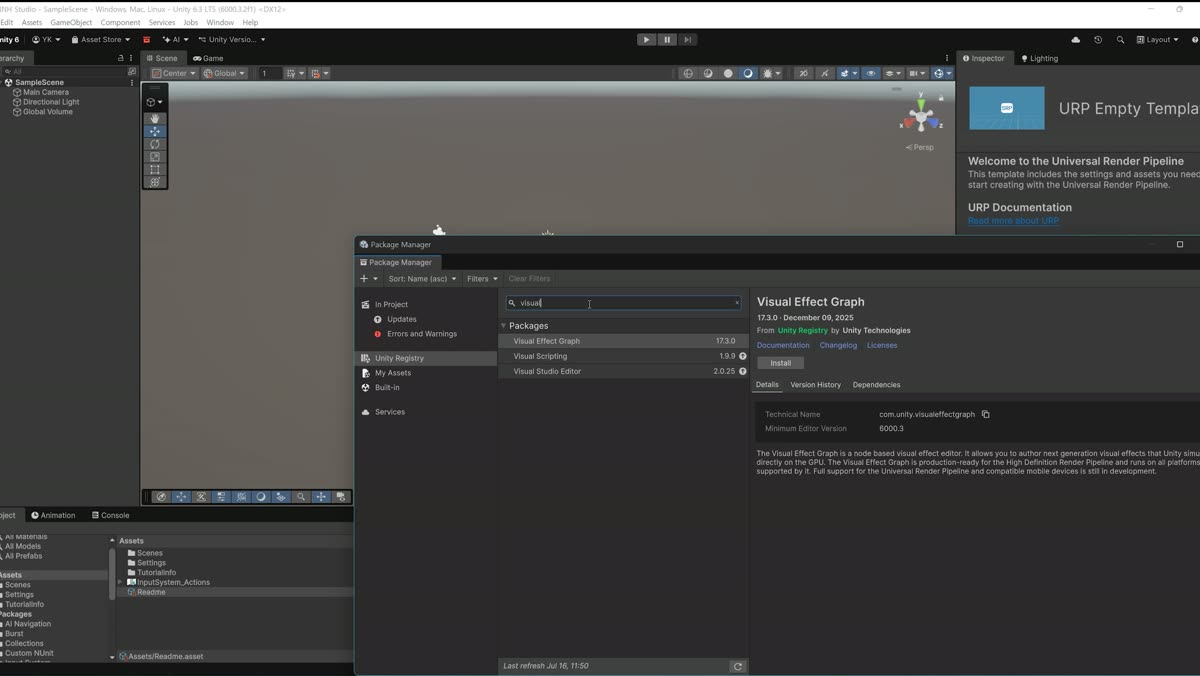Open the Licenses link
The image size is (1200, 676).
coord(882,346)
